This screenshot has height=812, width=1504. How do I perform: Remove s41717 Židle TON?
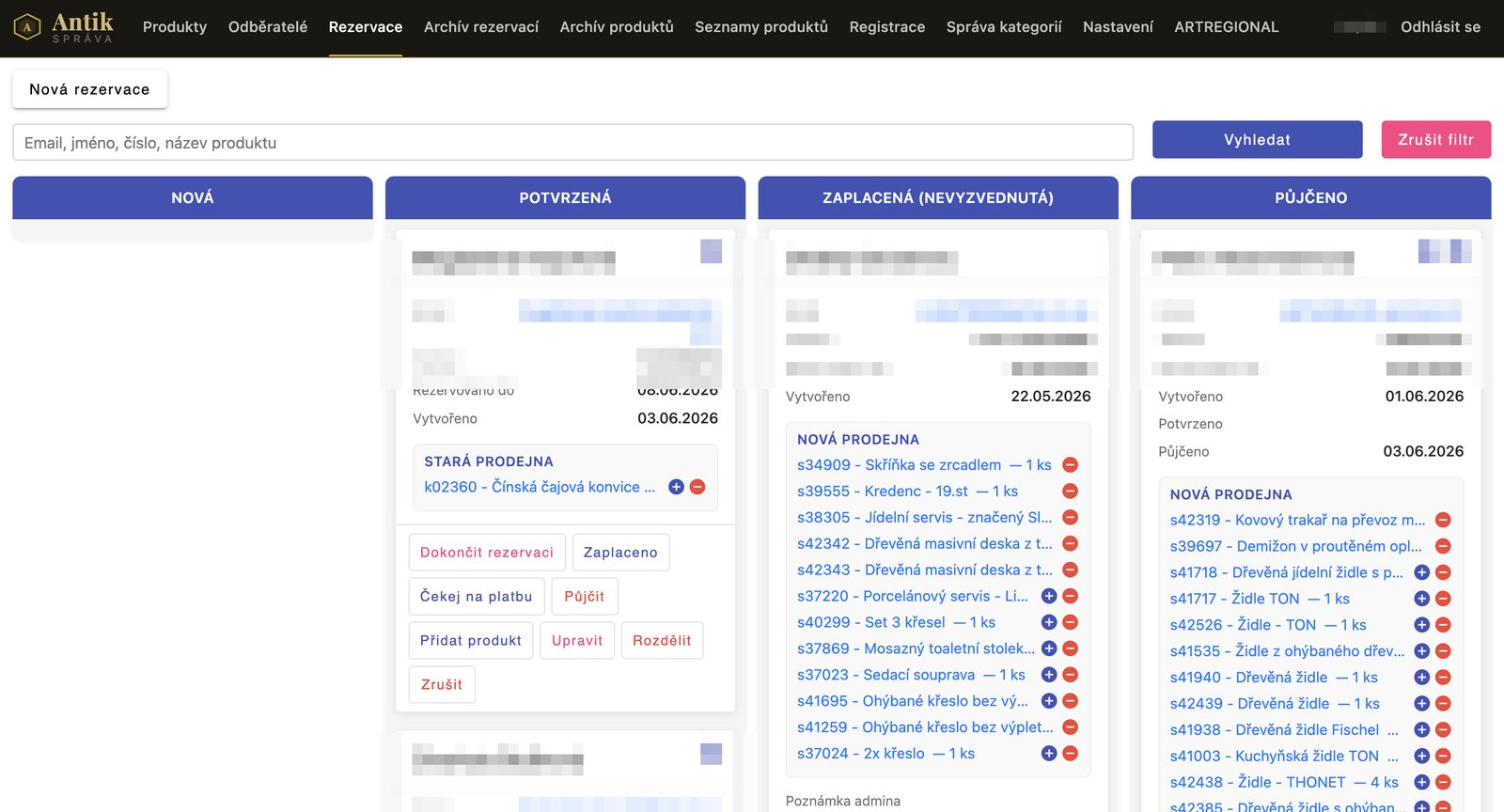point(1443,600)
